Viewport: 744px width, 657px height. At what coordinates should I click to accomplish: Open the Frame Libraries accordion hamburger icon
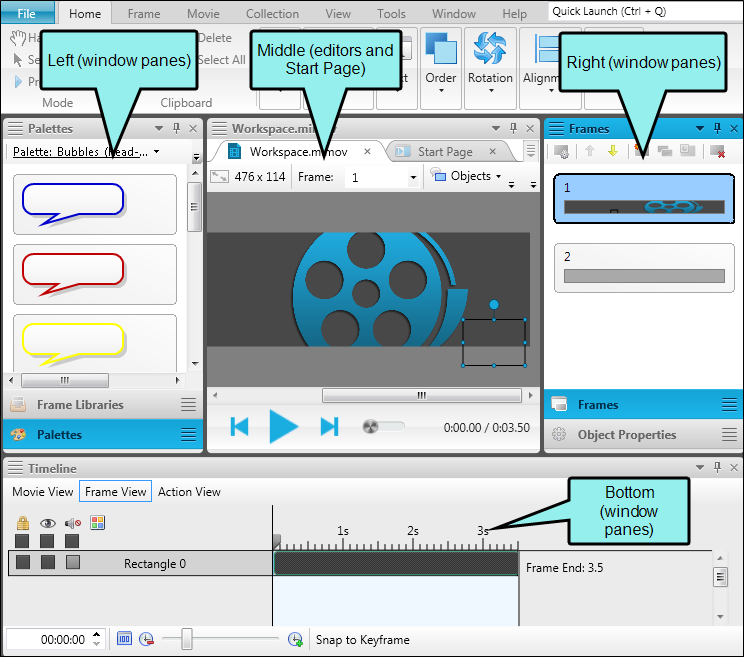[188, 404]
